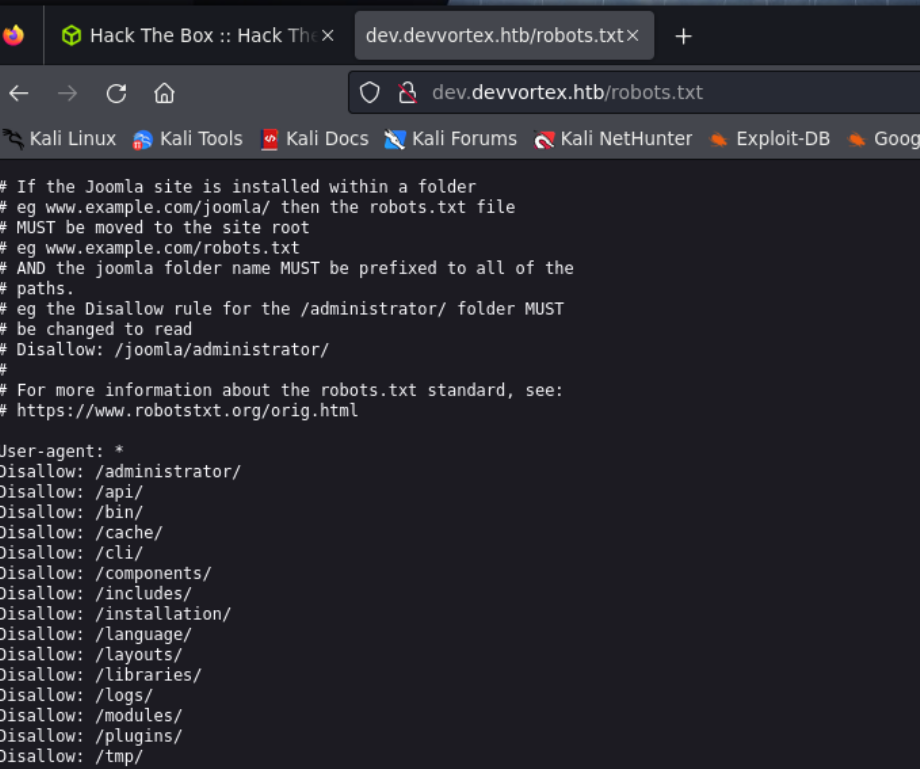The height and width of the screenshot is (769, 920).
Task: Launch the Kali Forums bookmark
Action: tap(451, 139)
